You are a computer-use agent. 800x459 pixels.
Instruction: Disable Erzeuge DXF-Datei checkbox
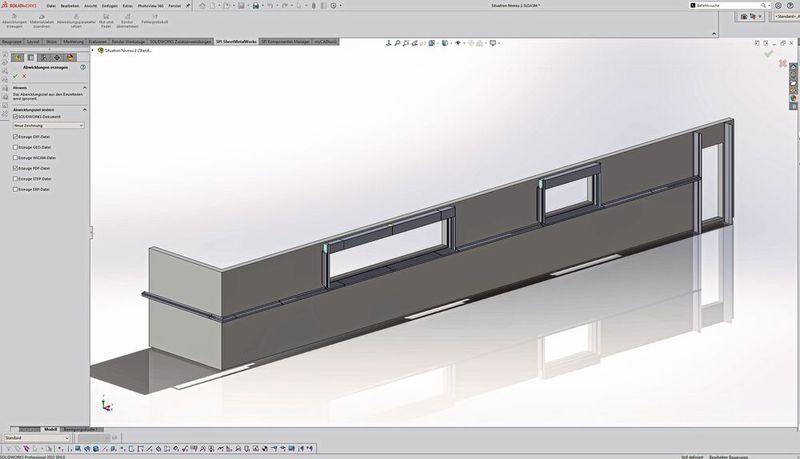click(15, 136)
